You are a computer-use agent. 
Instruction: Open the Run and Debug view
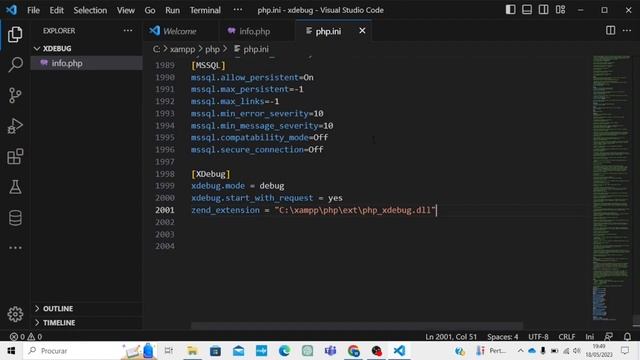click(15, 126)
